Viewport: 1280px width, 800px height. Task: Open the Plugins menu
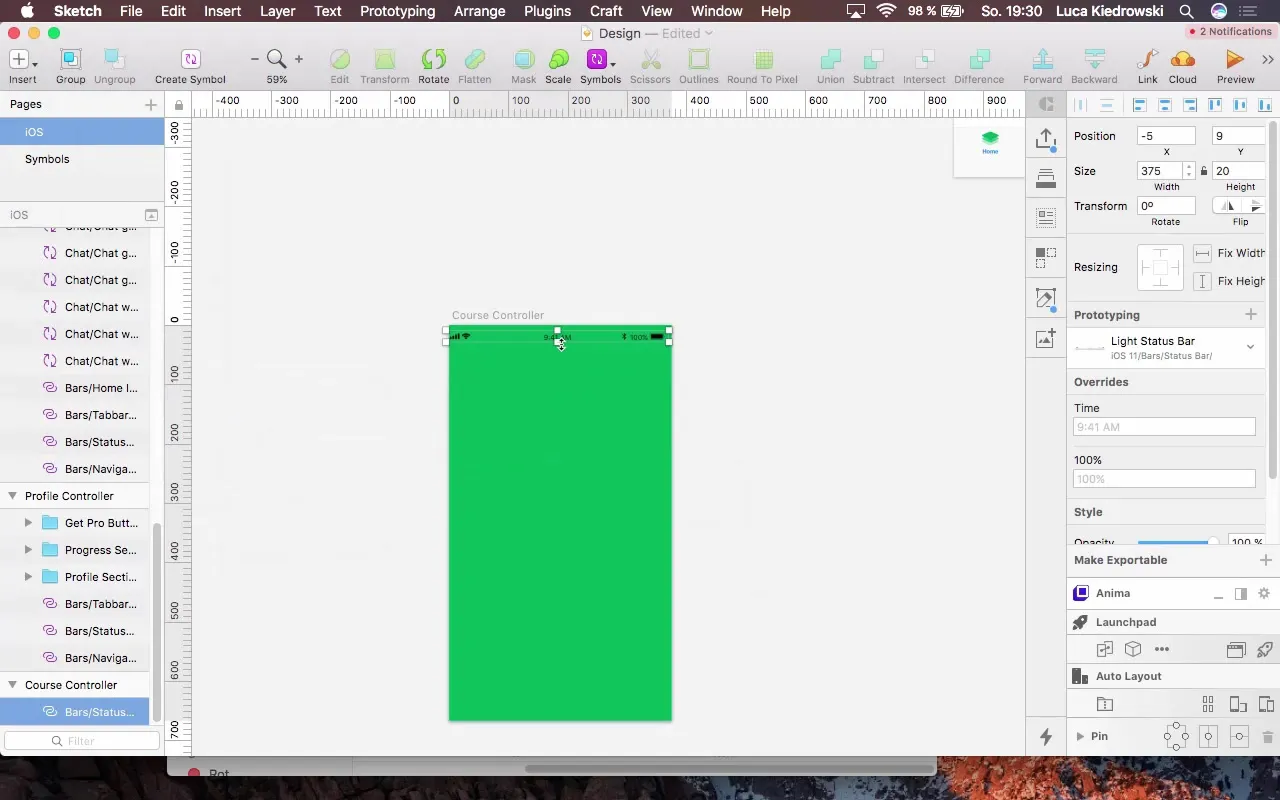[547, 11]
